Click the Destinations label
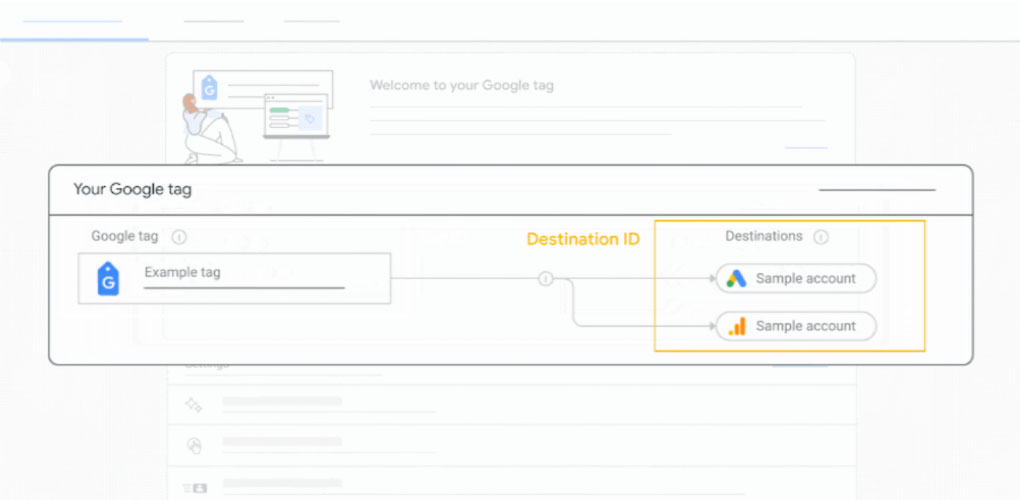The height and width of the screenshot is (500, 1020). pyautogui.click(x=764, y=236)
